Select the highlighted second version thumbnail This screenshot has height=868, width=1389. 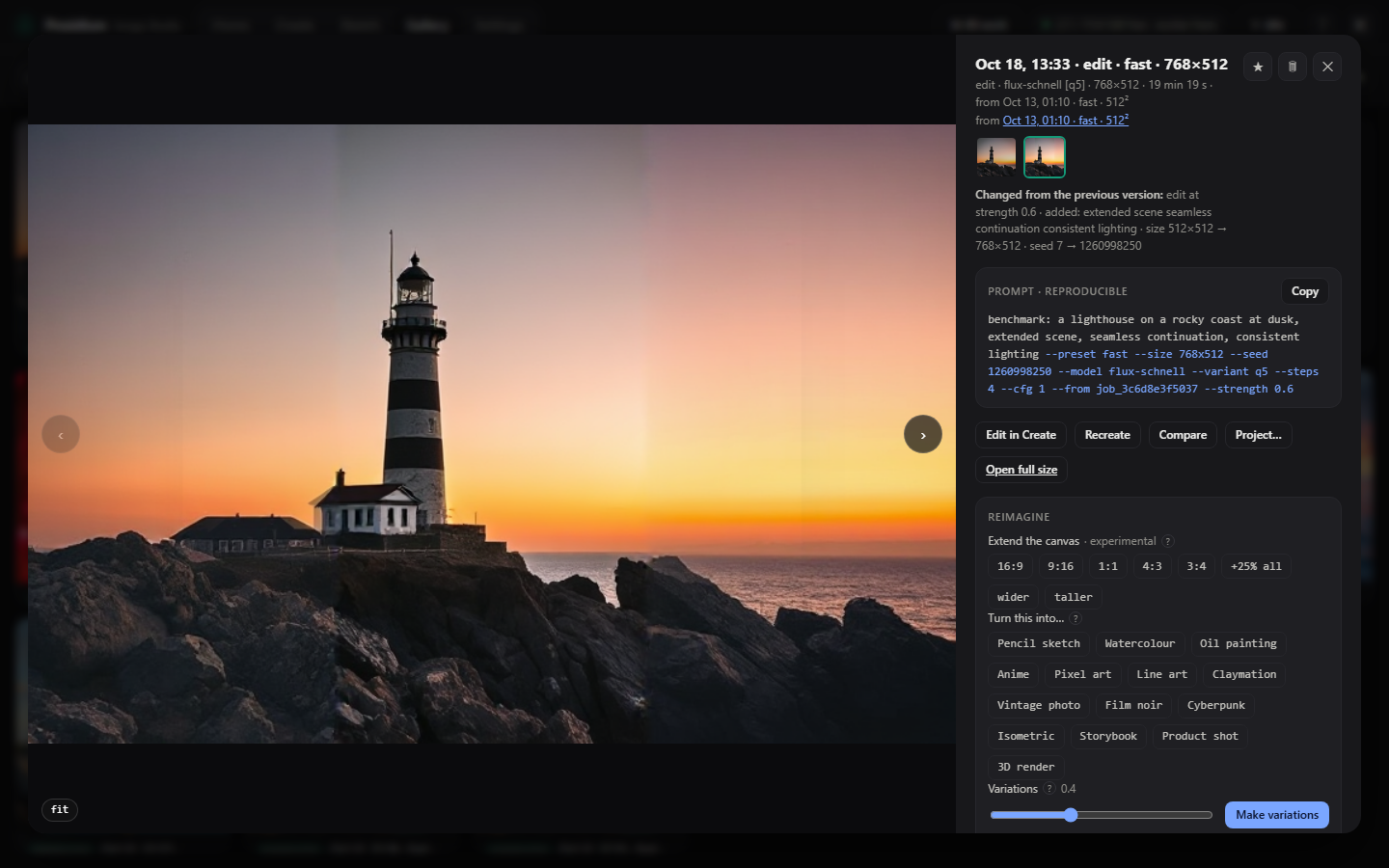pos(1045,157)
